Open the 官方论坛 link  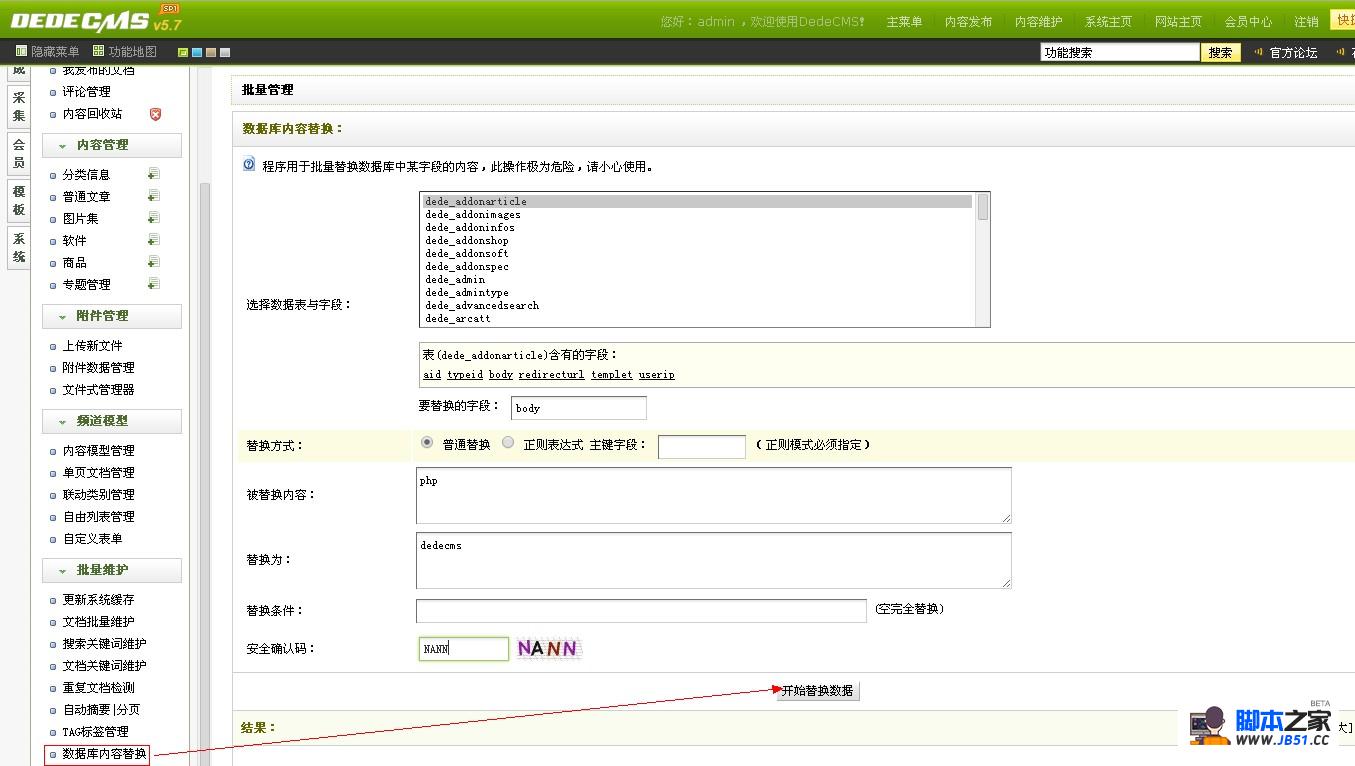(x=1293, y=52)
